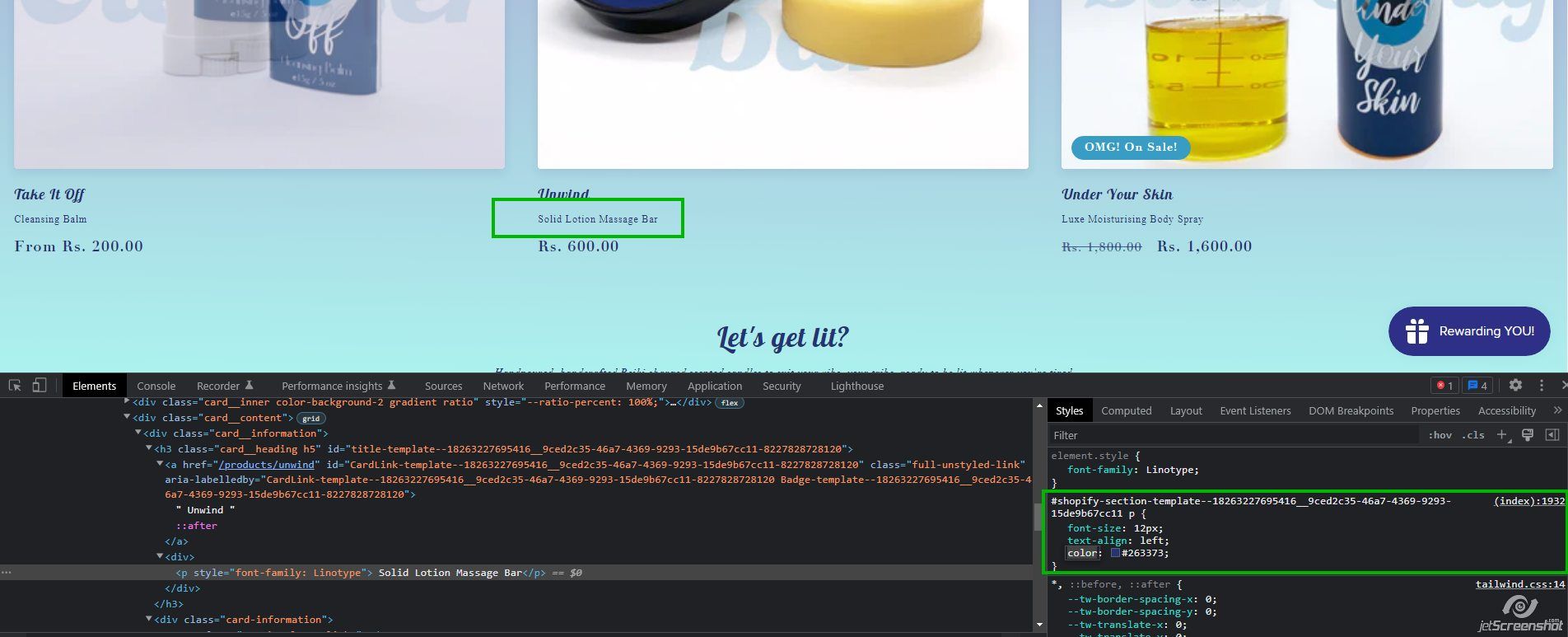Select the Styles sidebar tab
Screen dimensions: 1568x637
click(x=1070, y=410)
